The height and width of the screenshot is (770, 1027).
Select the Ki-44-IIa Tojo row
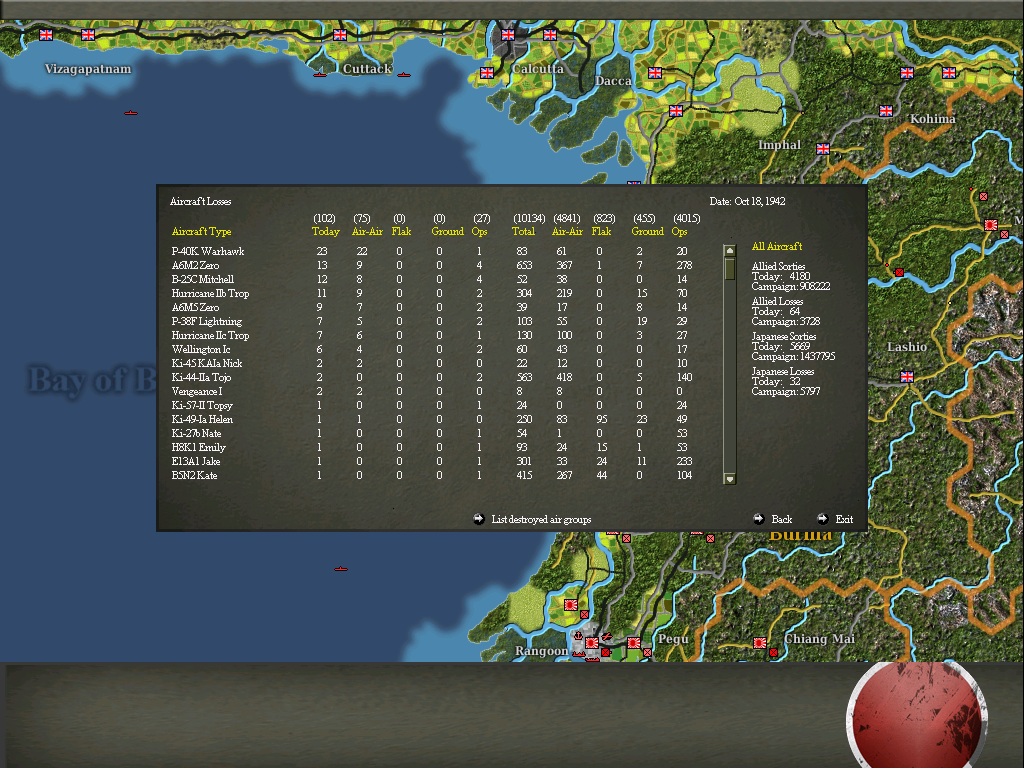432,377
